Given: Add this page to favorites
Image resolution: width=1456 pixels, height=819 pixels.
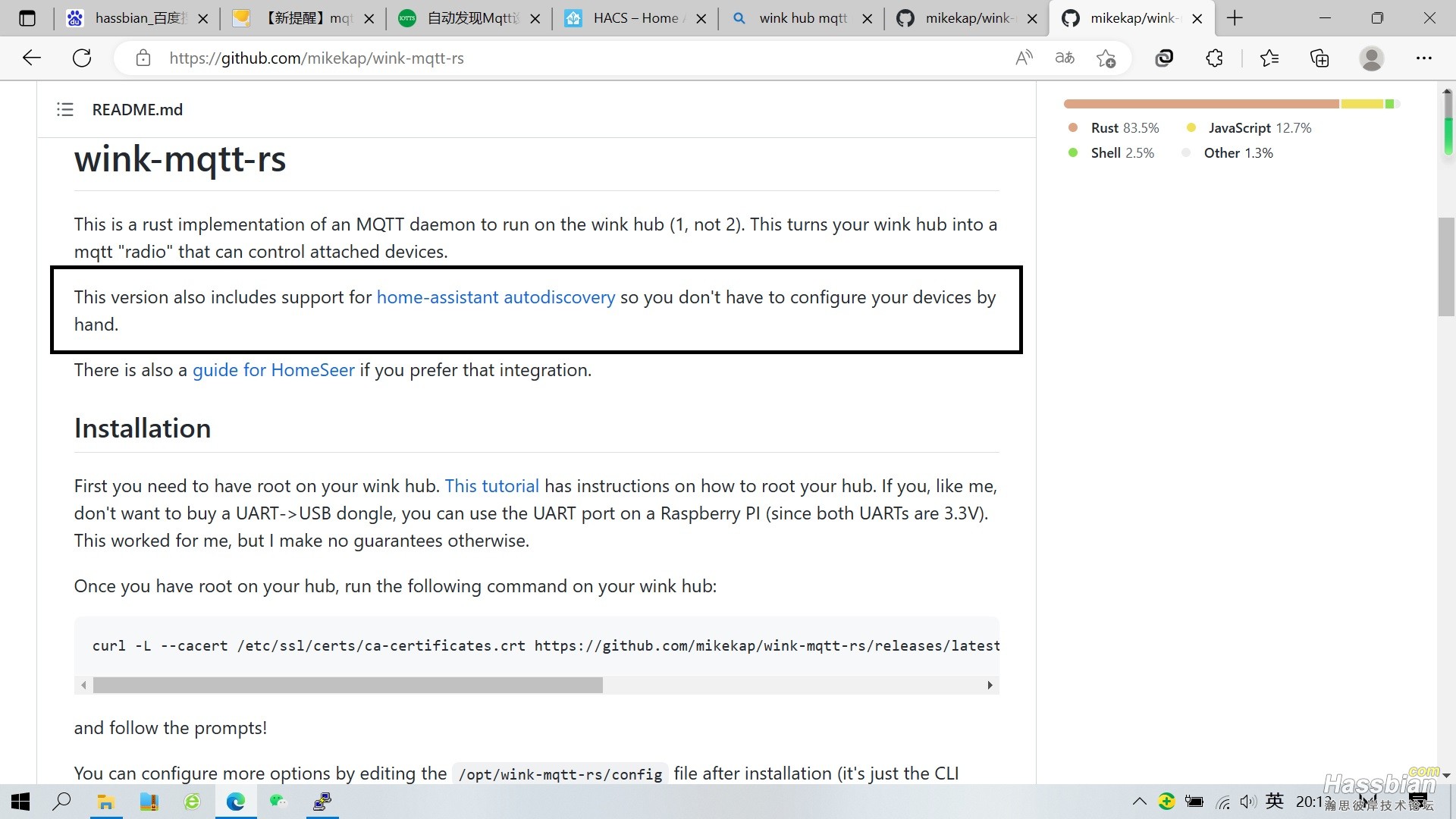Looking at the screenshot, I should coord(1106,58).
